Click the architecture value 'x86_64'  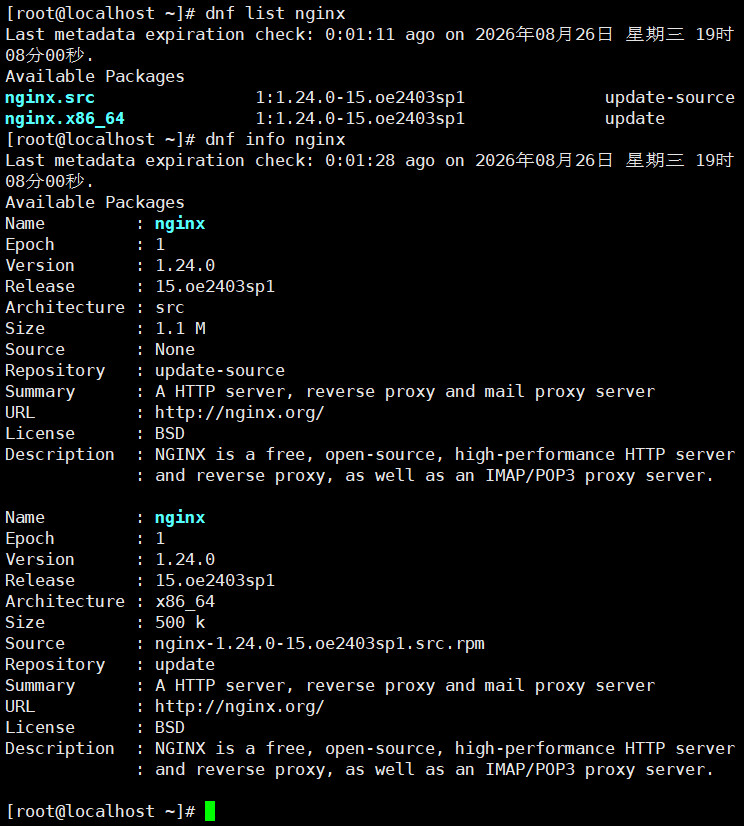click(185, 602)
